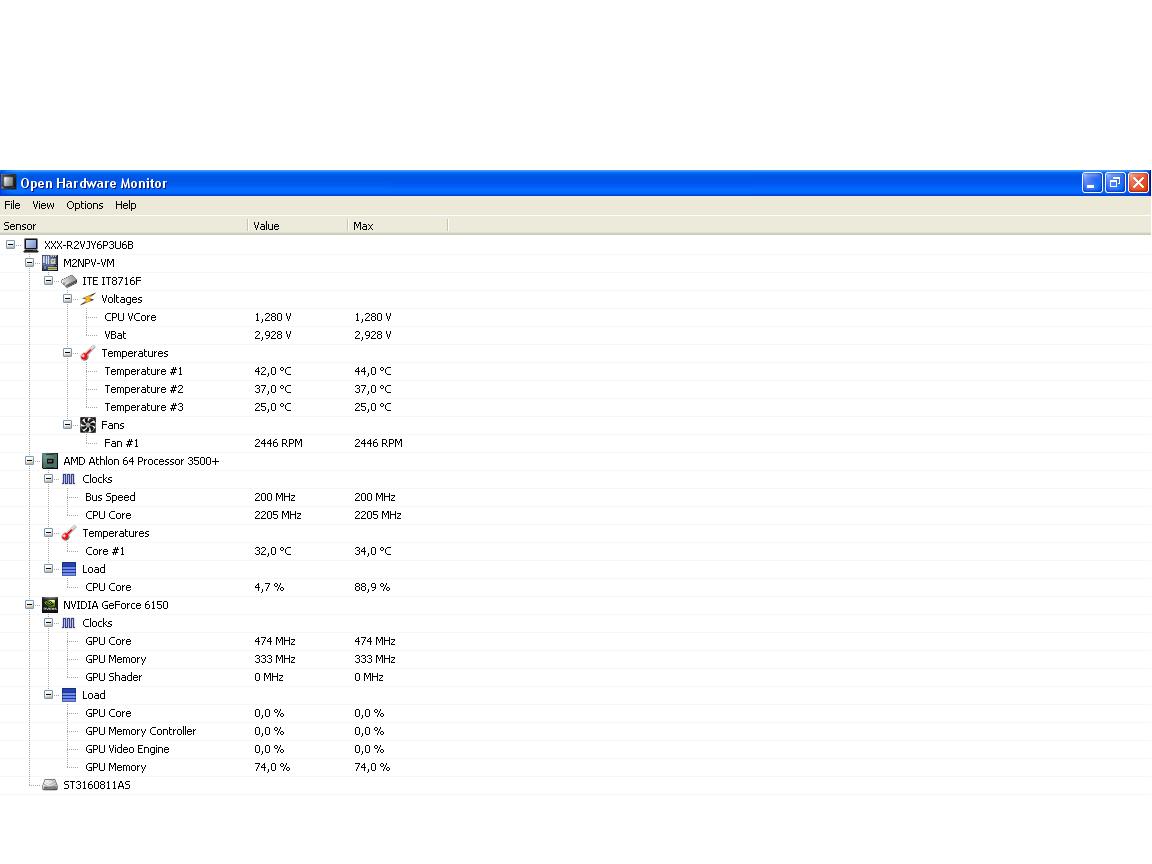Select the Core #1 temperature row

(x=576, y=551)
